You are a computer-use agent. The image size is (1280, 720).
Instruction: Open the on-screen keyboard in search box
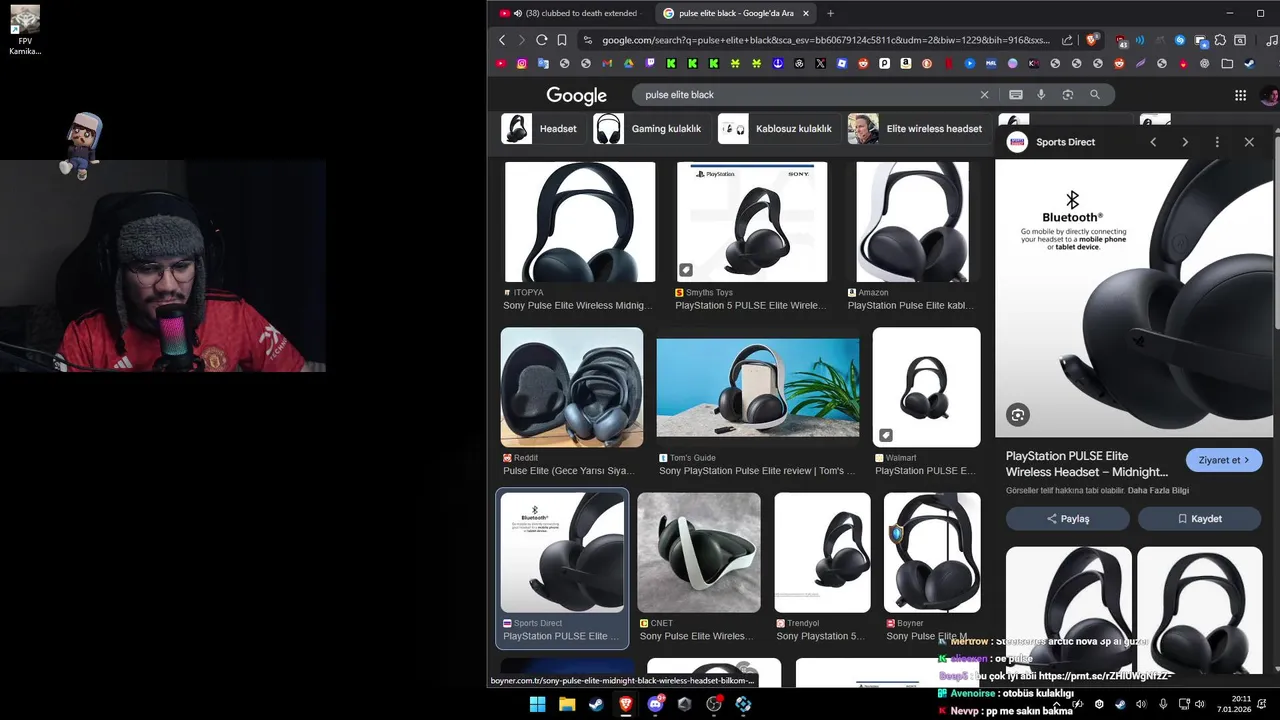[1016, 95]
